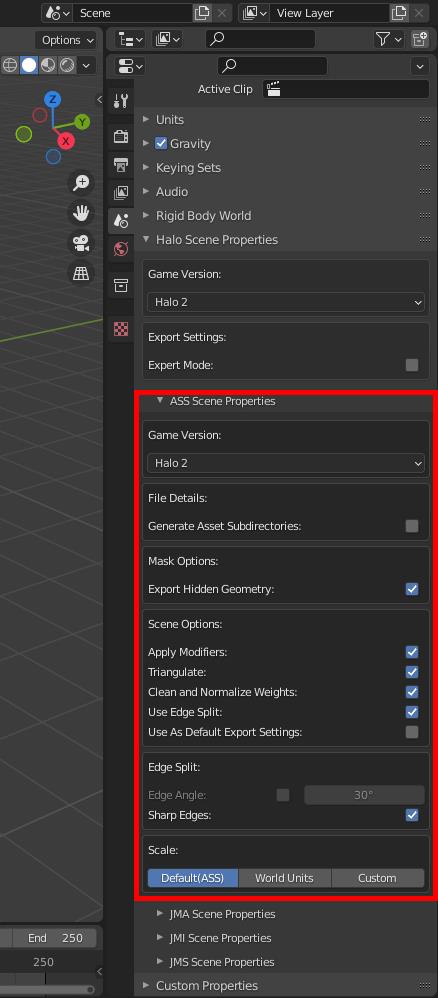This screenshot has height=998, width=438.
Task: Remove the current scene
Action: [x=222, y=13]
